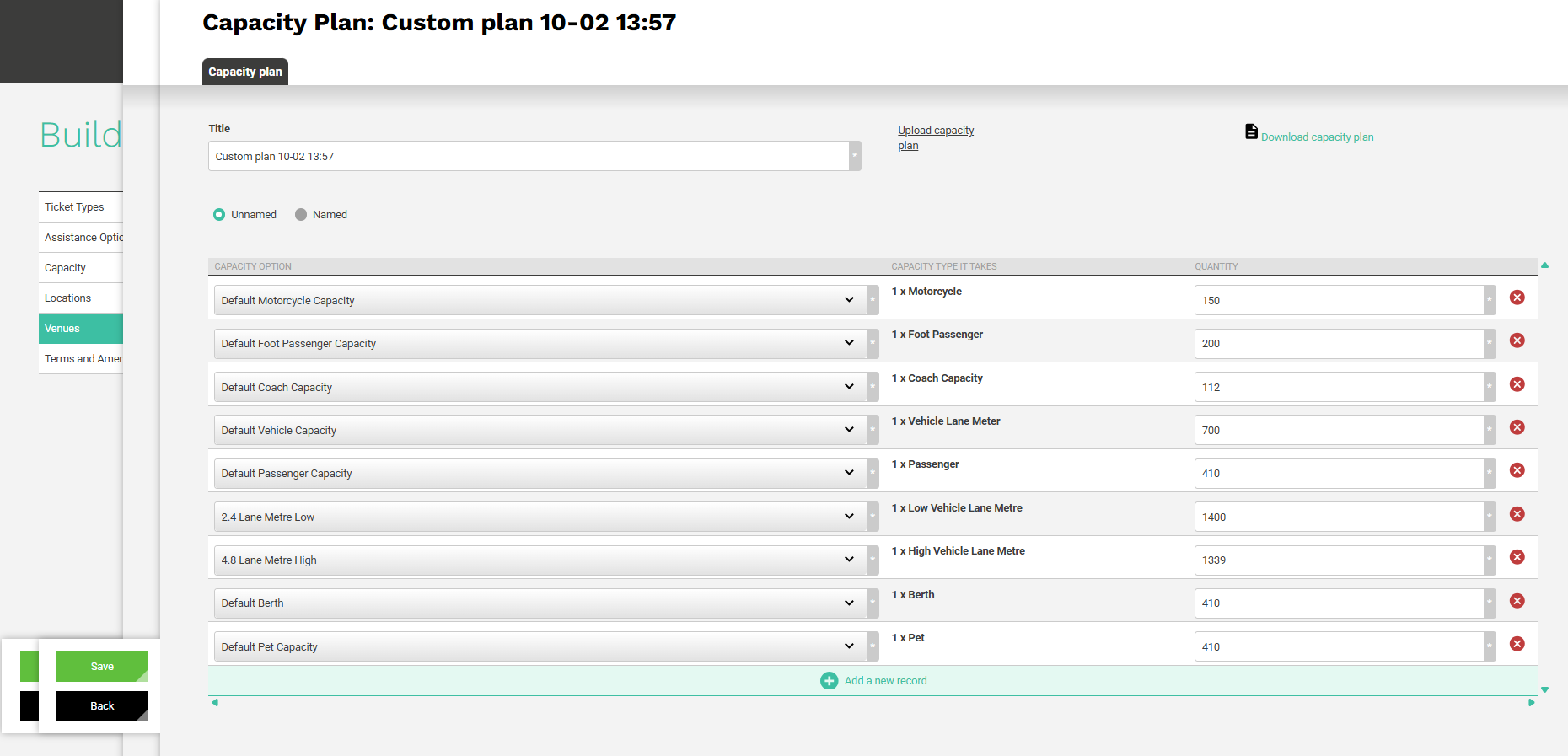Open the Upload capacity plan link
This screenshot has height=756, width=1568.
point(936,138)
